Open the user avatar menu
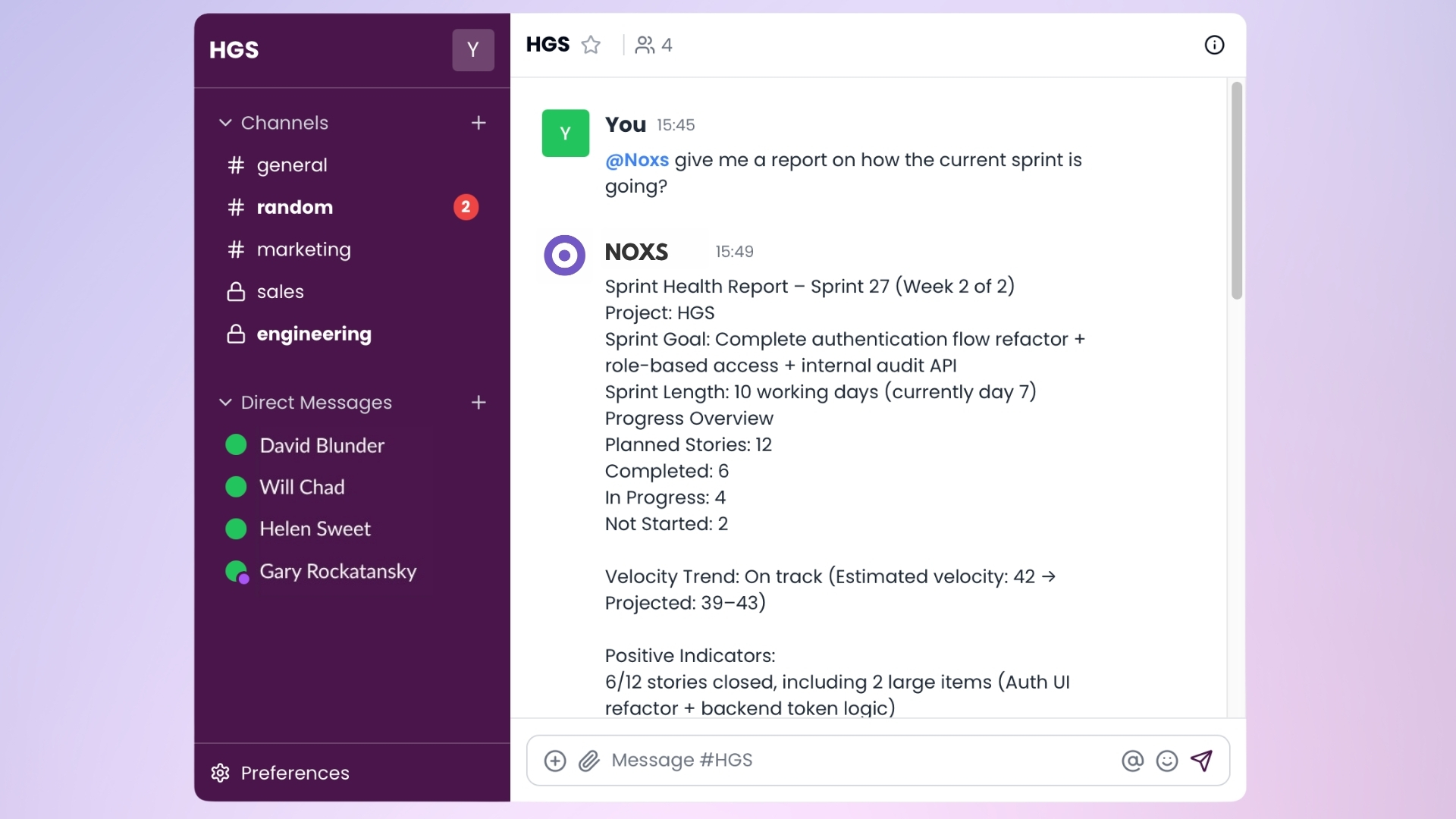The height and width of the screenshot is (819, 1456). click(x=473, y=50)
